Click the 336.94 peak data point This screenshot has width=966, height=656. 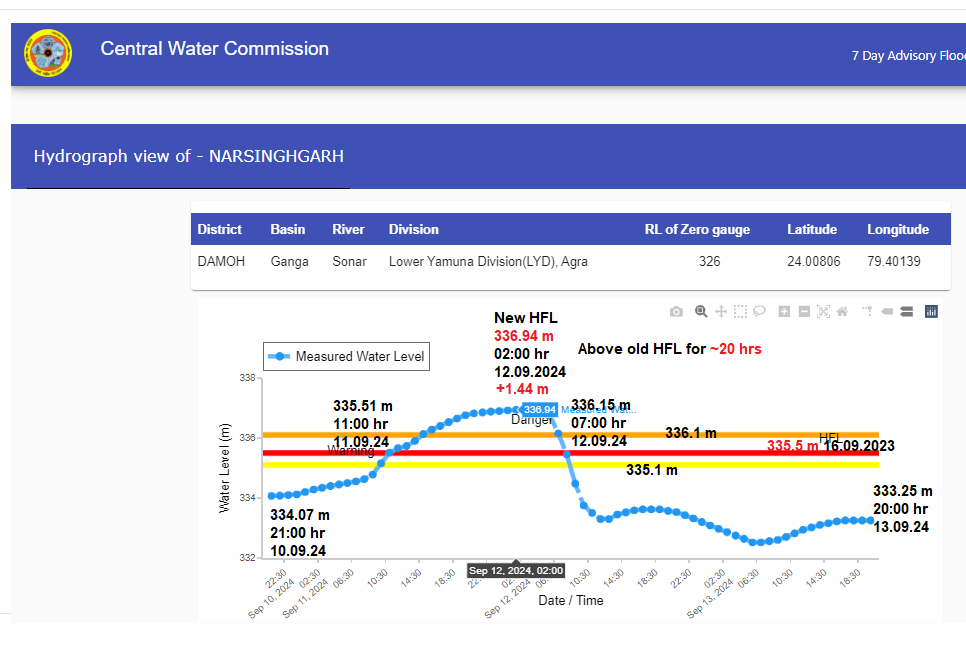(517, 409)
